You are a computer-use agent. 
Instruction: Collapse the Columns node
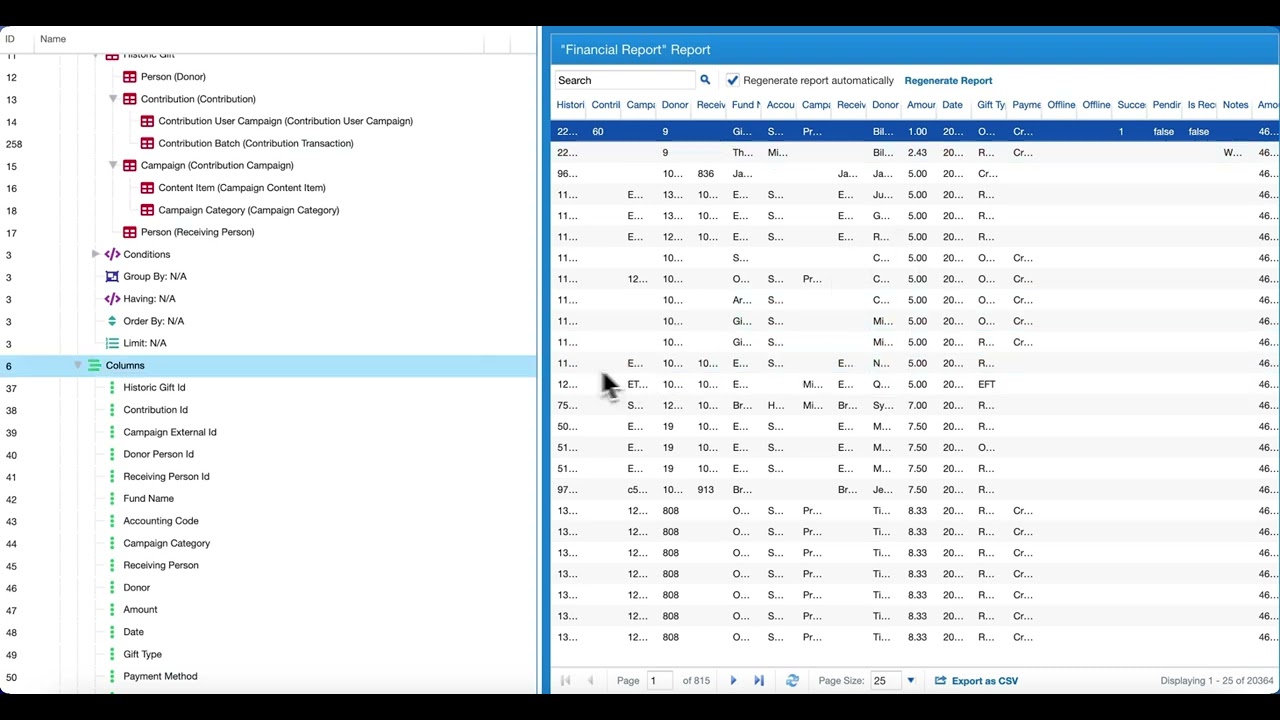coord(77,366)
